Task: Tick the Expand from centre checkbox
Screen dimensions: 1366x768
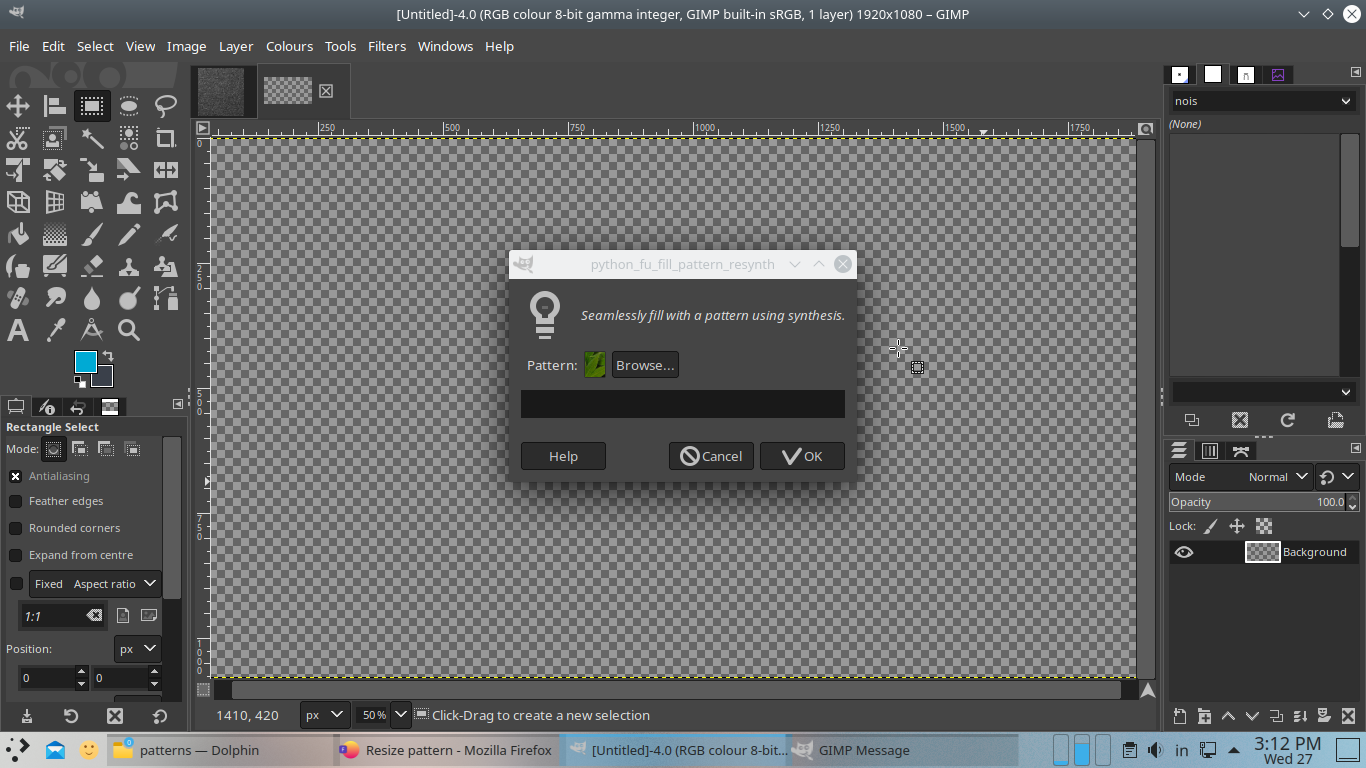Action: tap(16, 555)
